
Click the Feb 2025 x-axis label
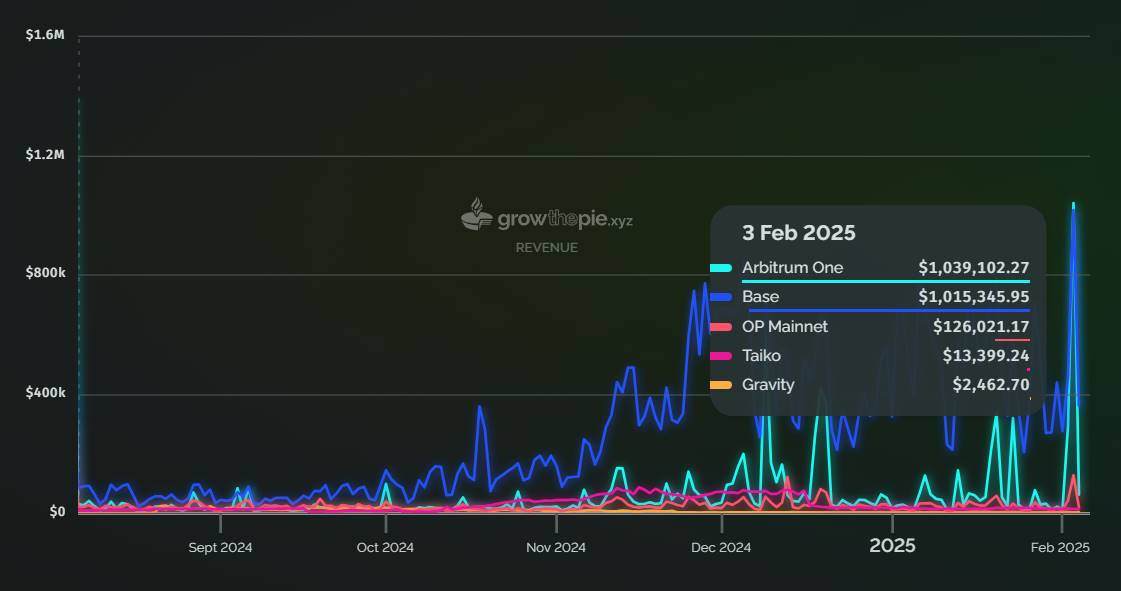point(1060,547)
